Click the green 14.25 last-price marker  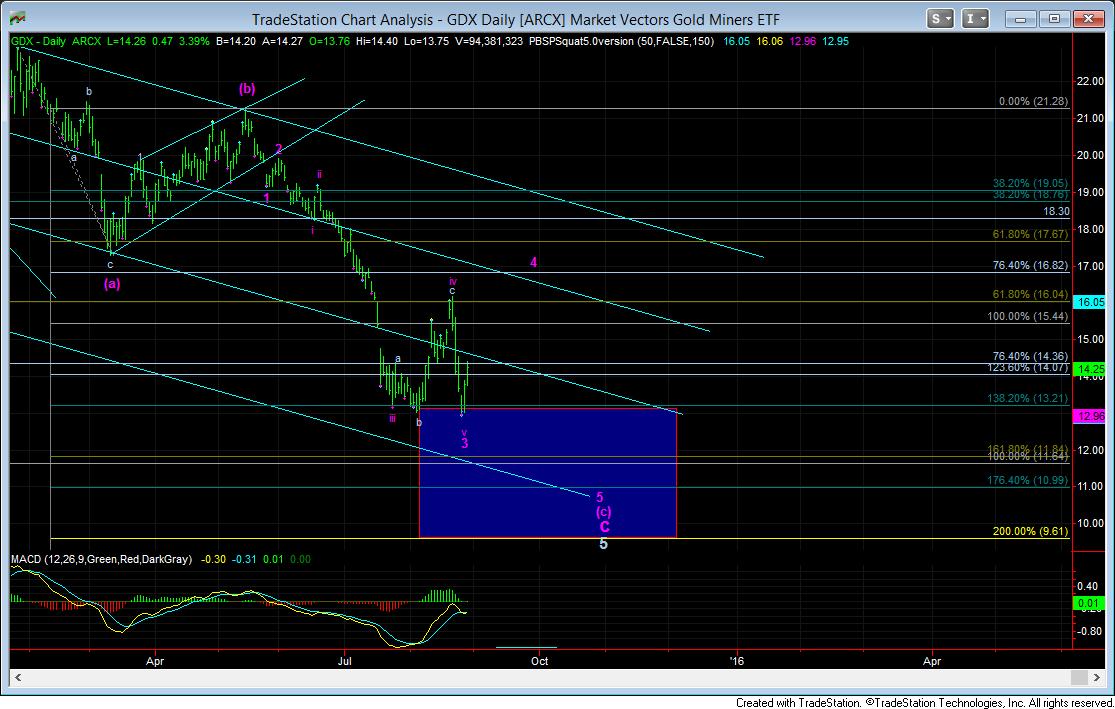click(1090, 369)
